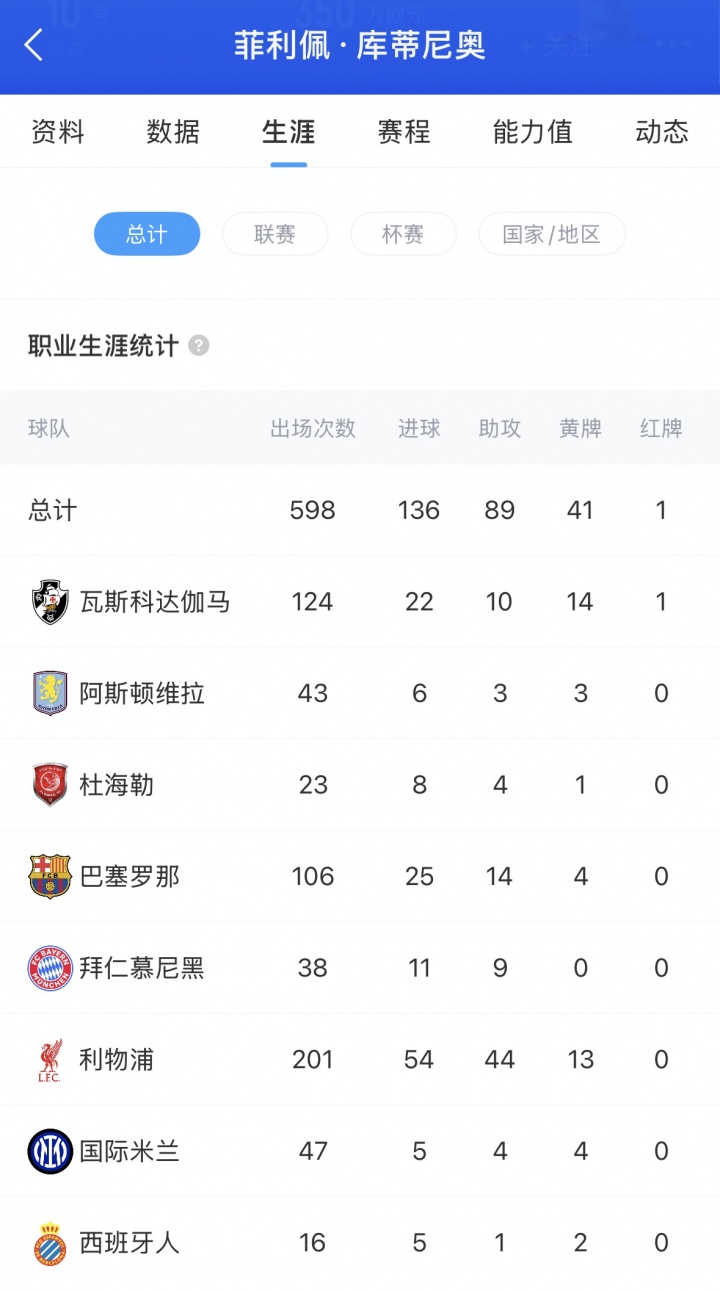Tap the 出场次数 column header
Screen dimensions: 720x1291
tap(313, 429)
